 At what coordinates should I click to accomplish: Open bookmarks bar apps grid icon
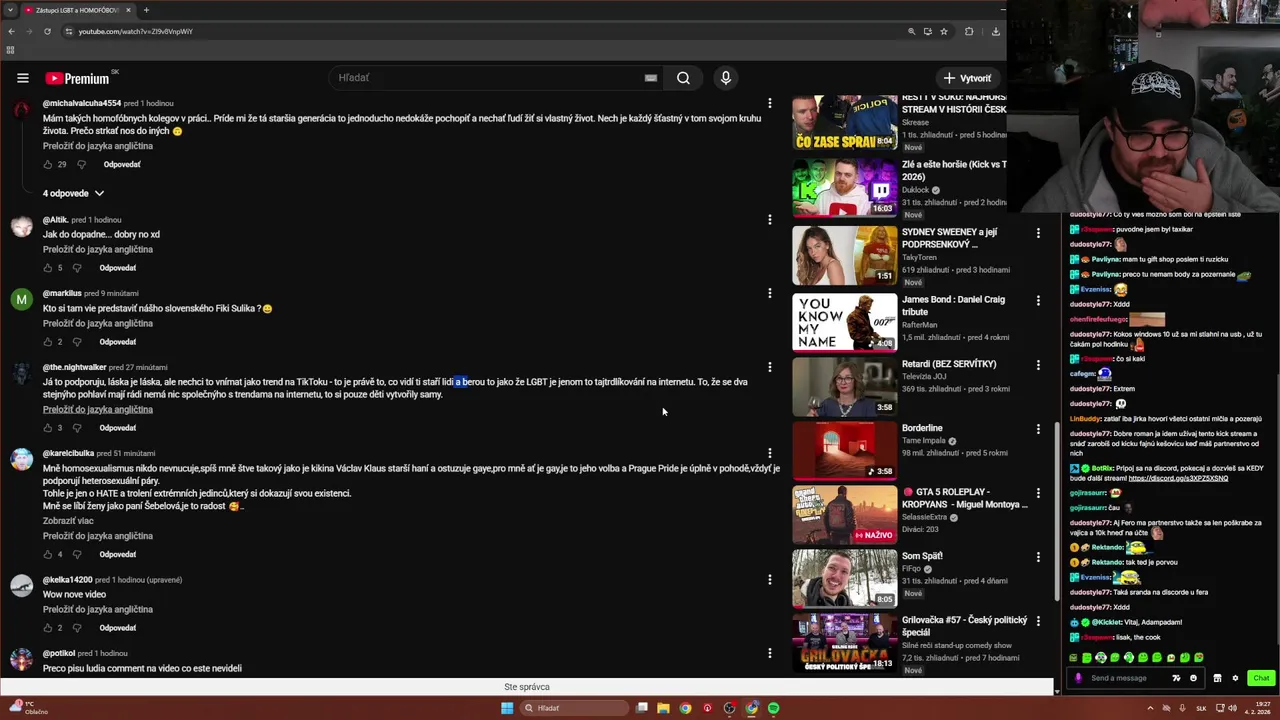11,50
